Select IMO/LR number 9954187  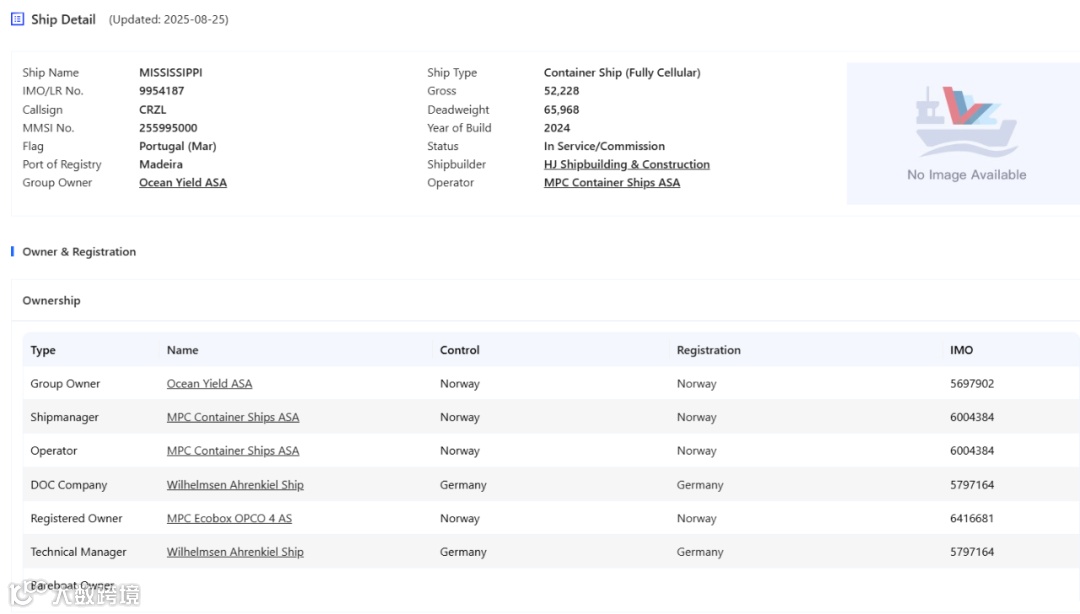pyautogui.click(x=162, y=91)
